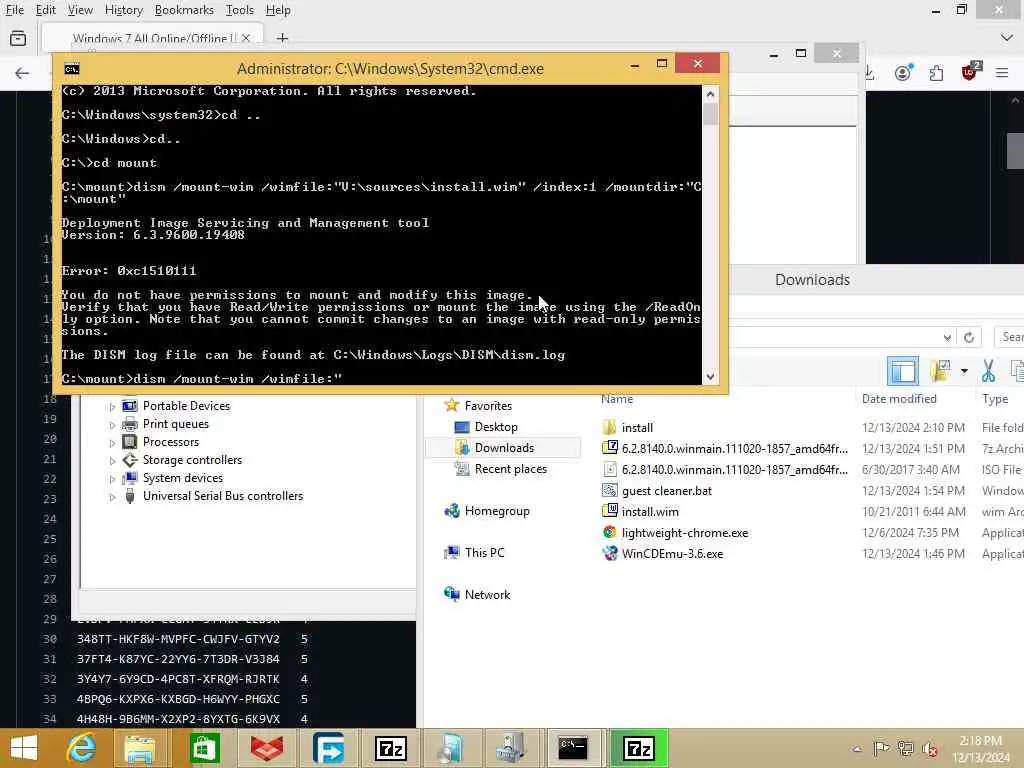Open the Edit menu in Firefox

click(x=45, y=10)
